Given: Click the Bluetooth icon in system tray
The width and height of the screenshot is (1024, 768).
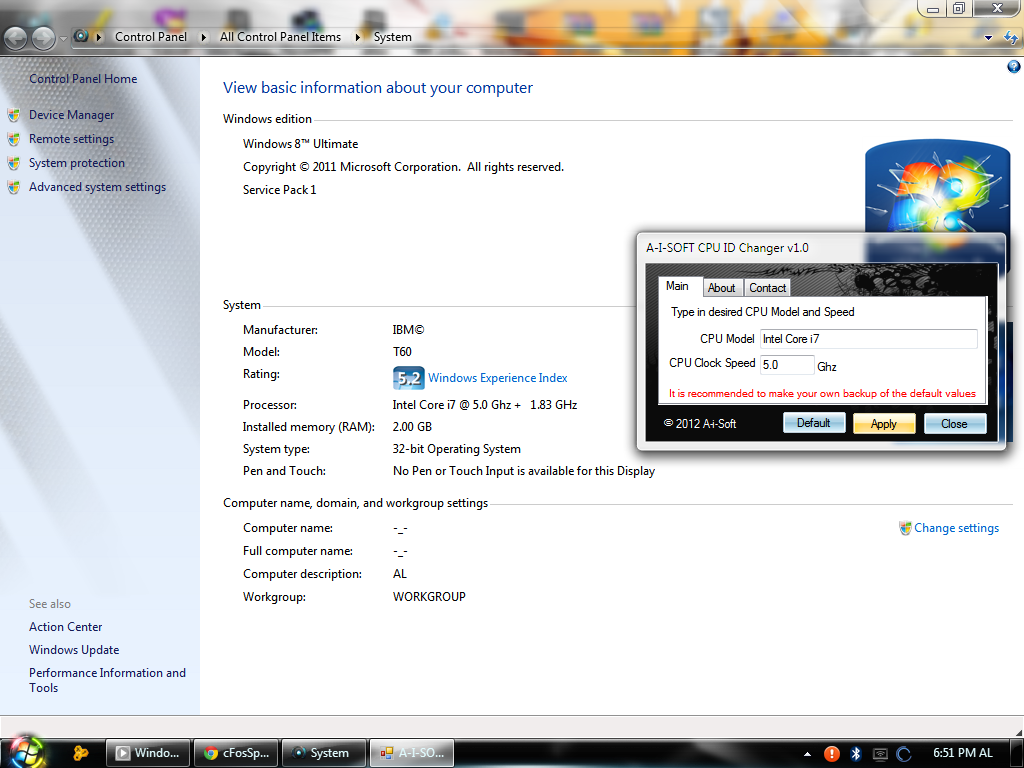Looking at the screenshot, I should coord(855,753).
